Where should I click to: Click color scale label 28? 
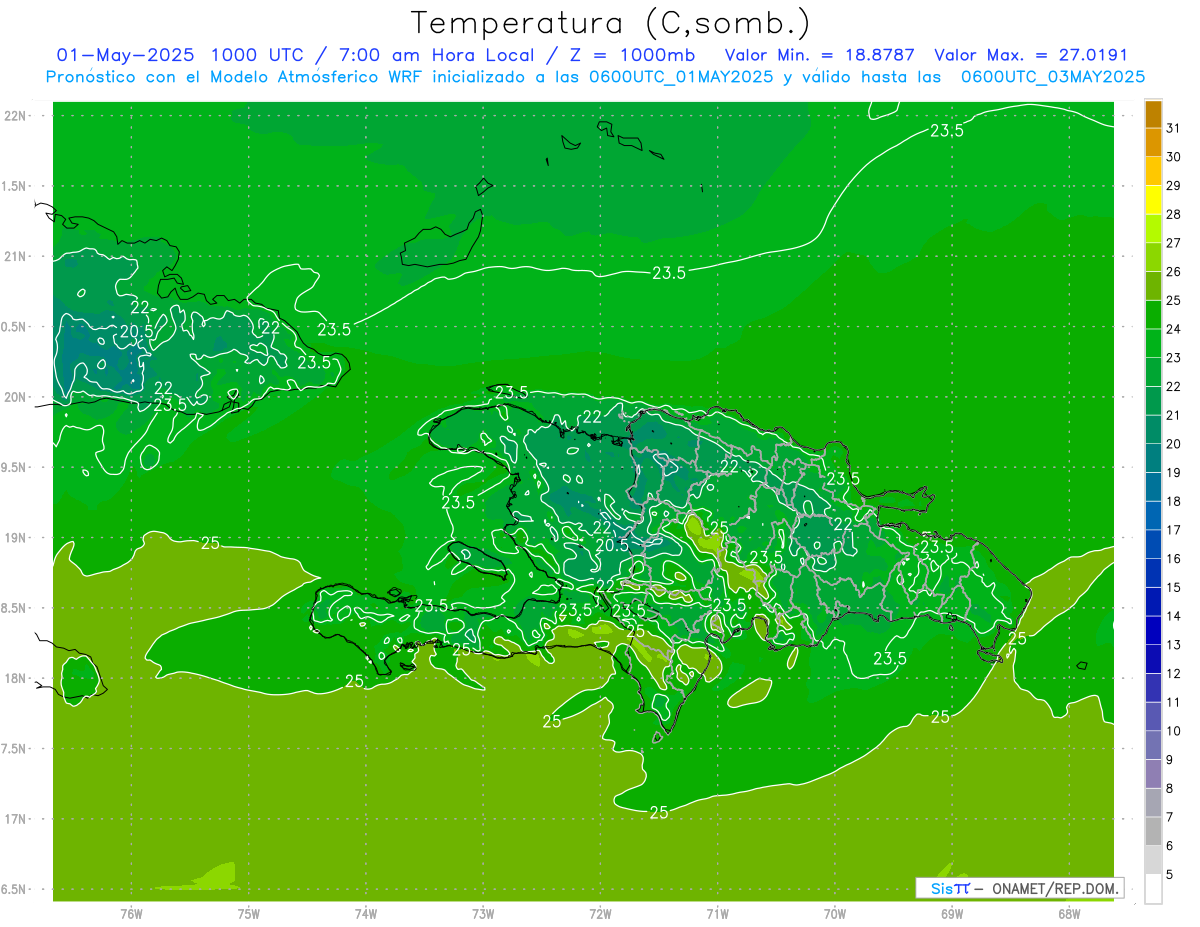(1173, 214)
